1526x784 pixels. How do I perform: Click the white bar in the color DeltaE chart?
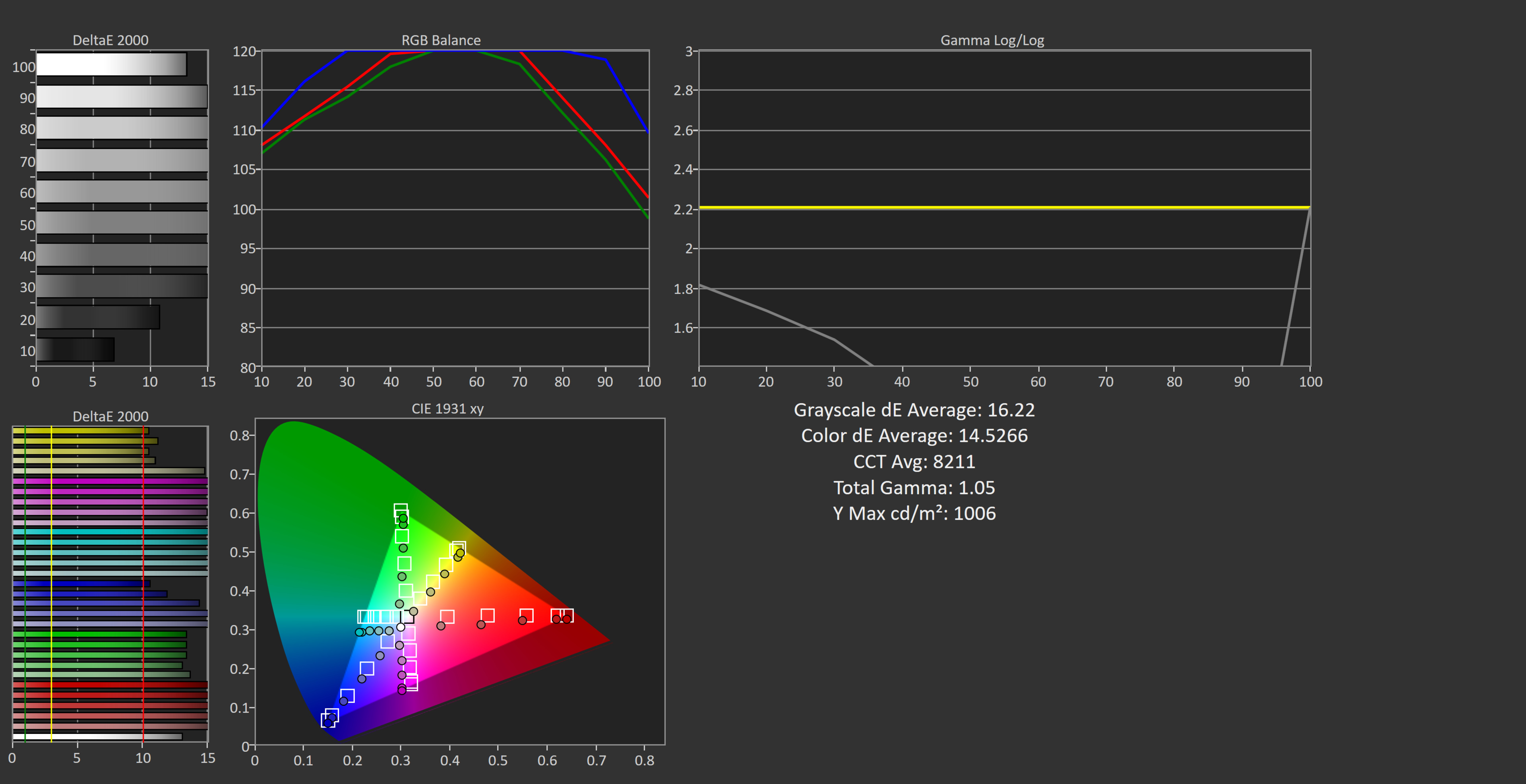coord(97,737)
